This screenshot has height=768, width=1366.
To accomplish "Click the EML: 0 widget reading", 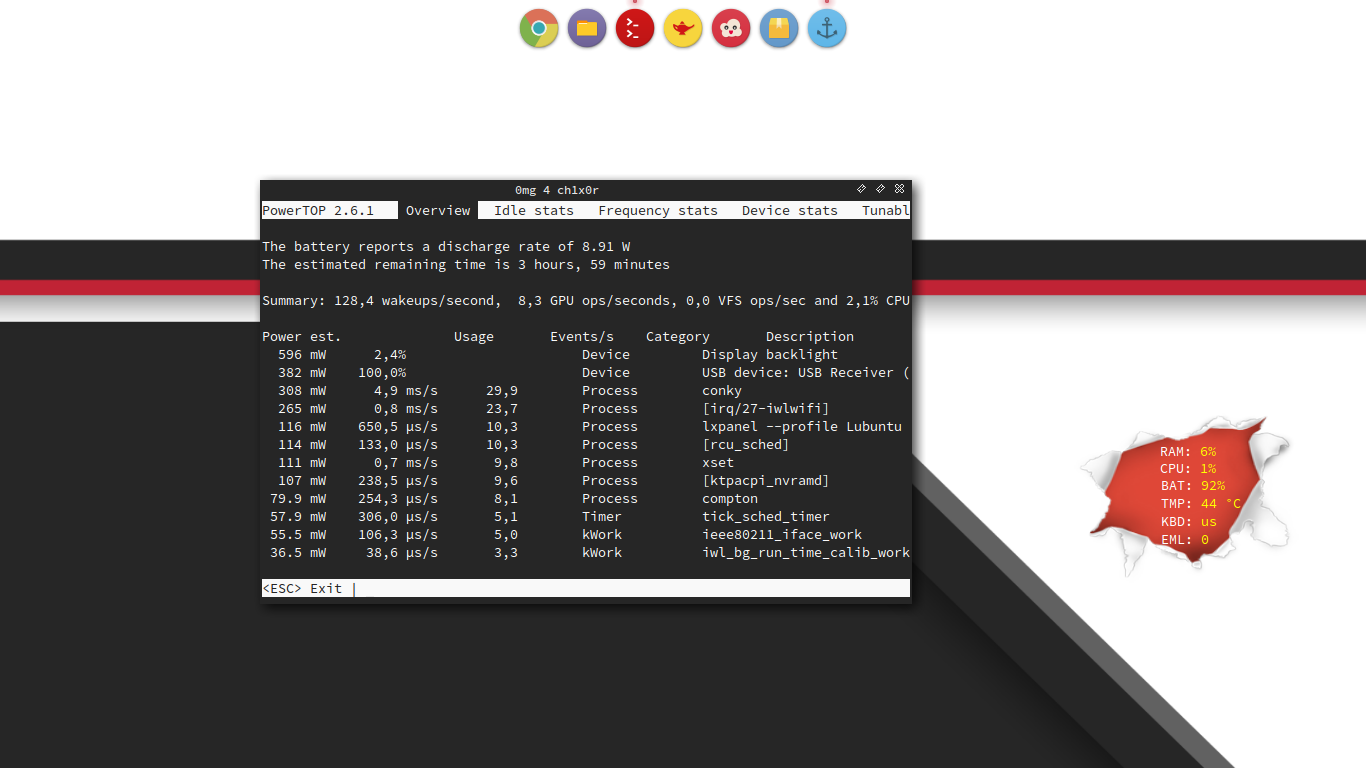I will click(1184, 539).
